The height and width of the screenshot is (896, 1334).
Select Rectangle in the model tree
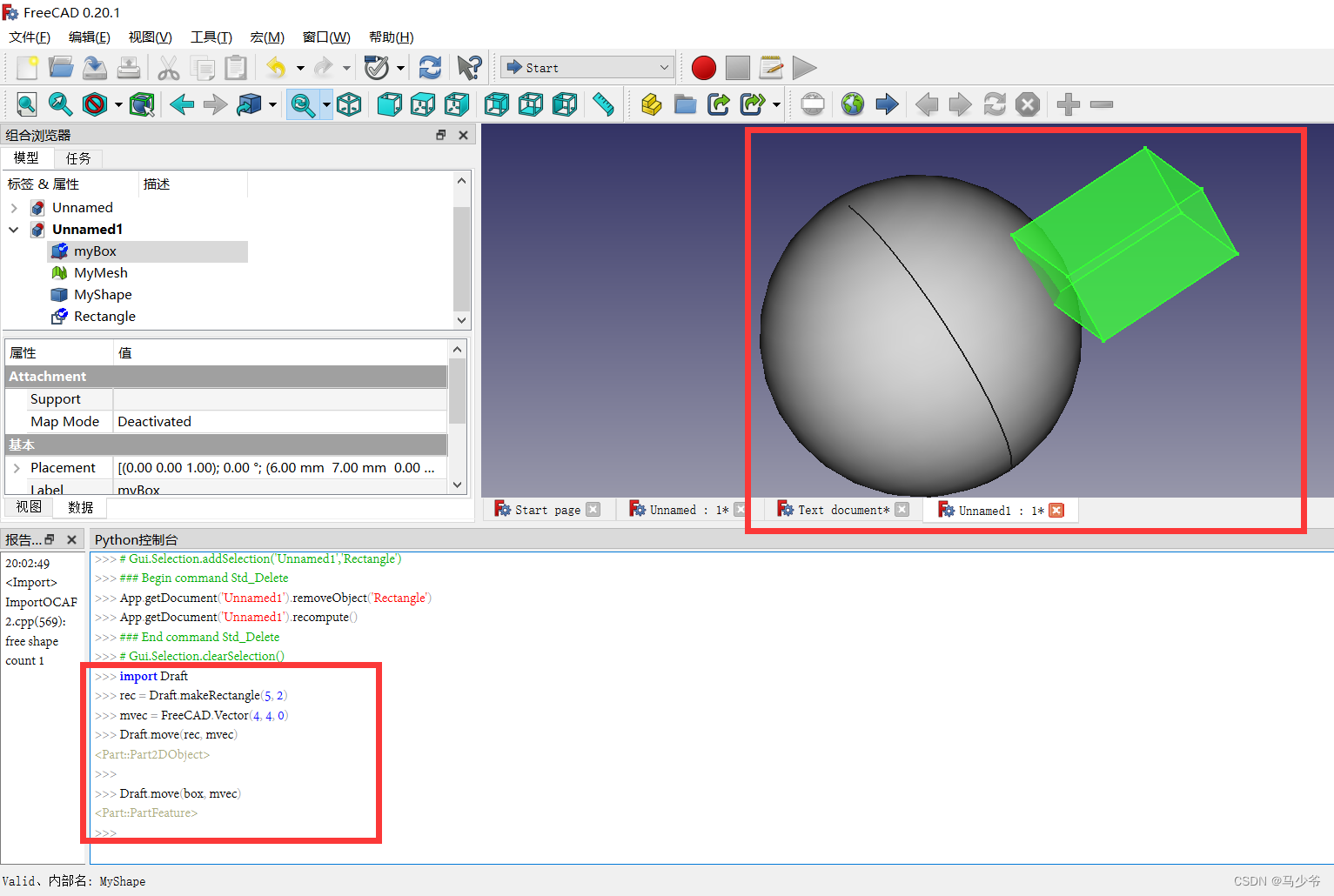104,317
